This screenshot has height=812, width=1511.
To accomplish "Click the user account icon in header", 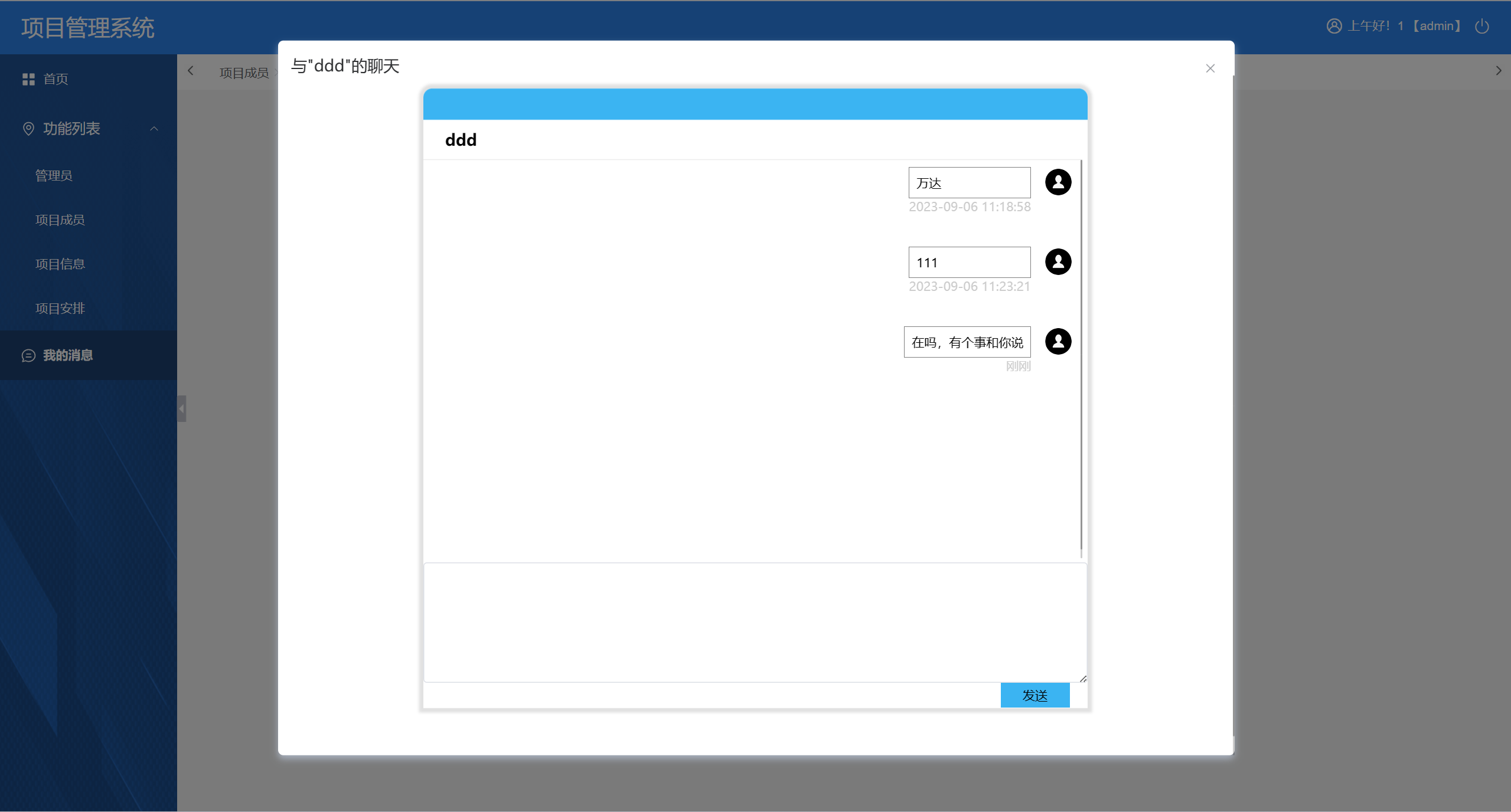I will point(1334,26).
